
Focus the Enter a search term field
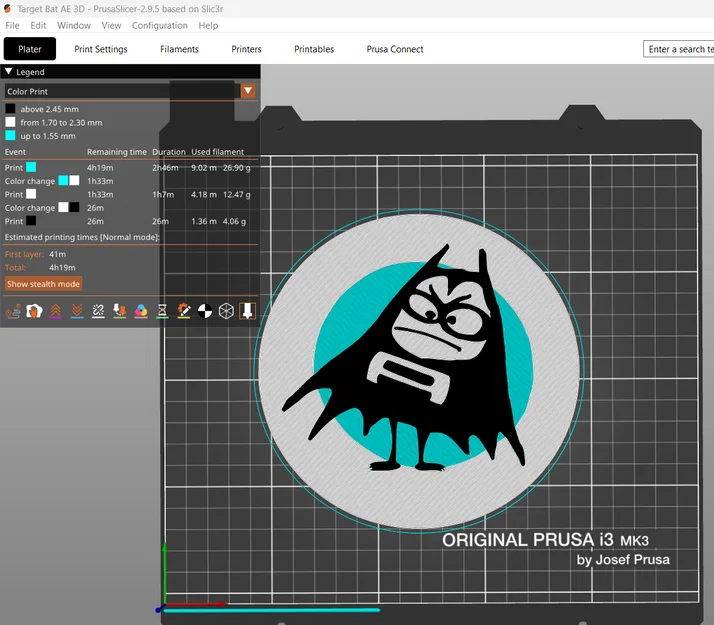tap(678, 49)
